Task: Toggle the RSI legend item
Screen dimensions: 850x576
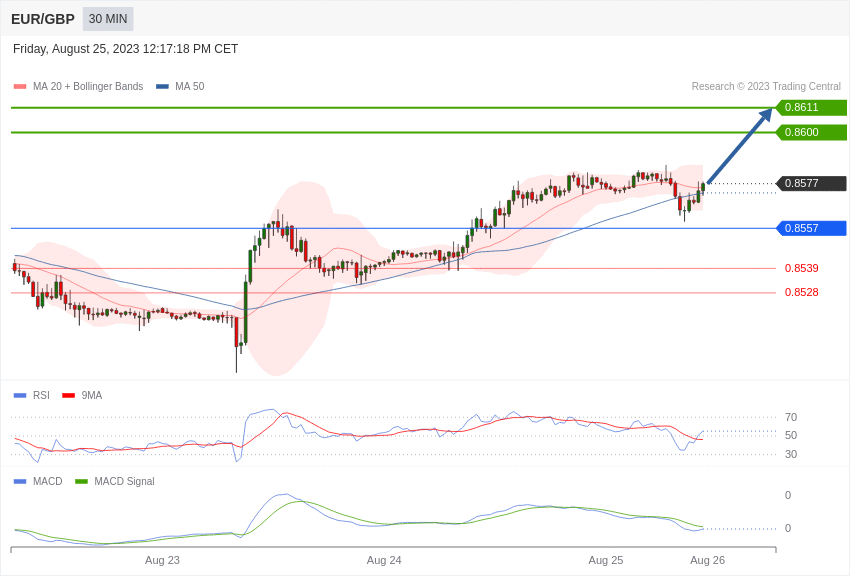Action: 31,396
